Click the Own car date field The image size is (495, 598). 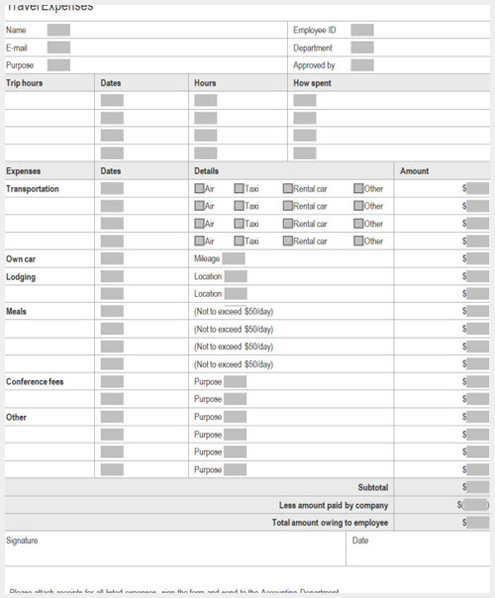(x=112, y=259)
